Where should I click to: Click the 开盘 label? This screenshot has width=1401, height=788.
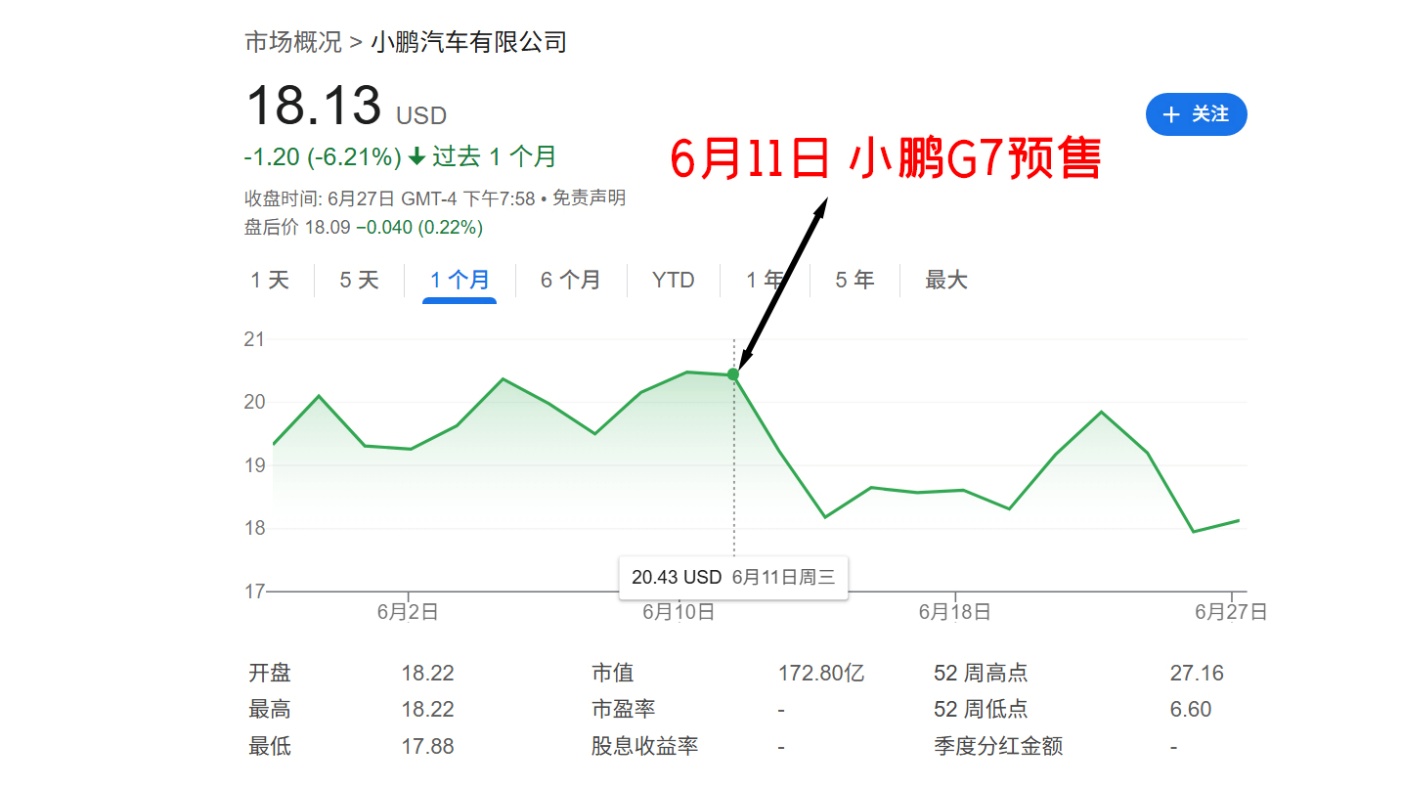tap(270, 674)
